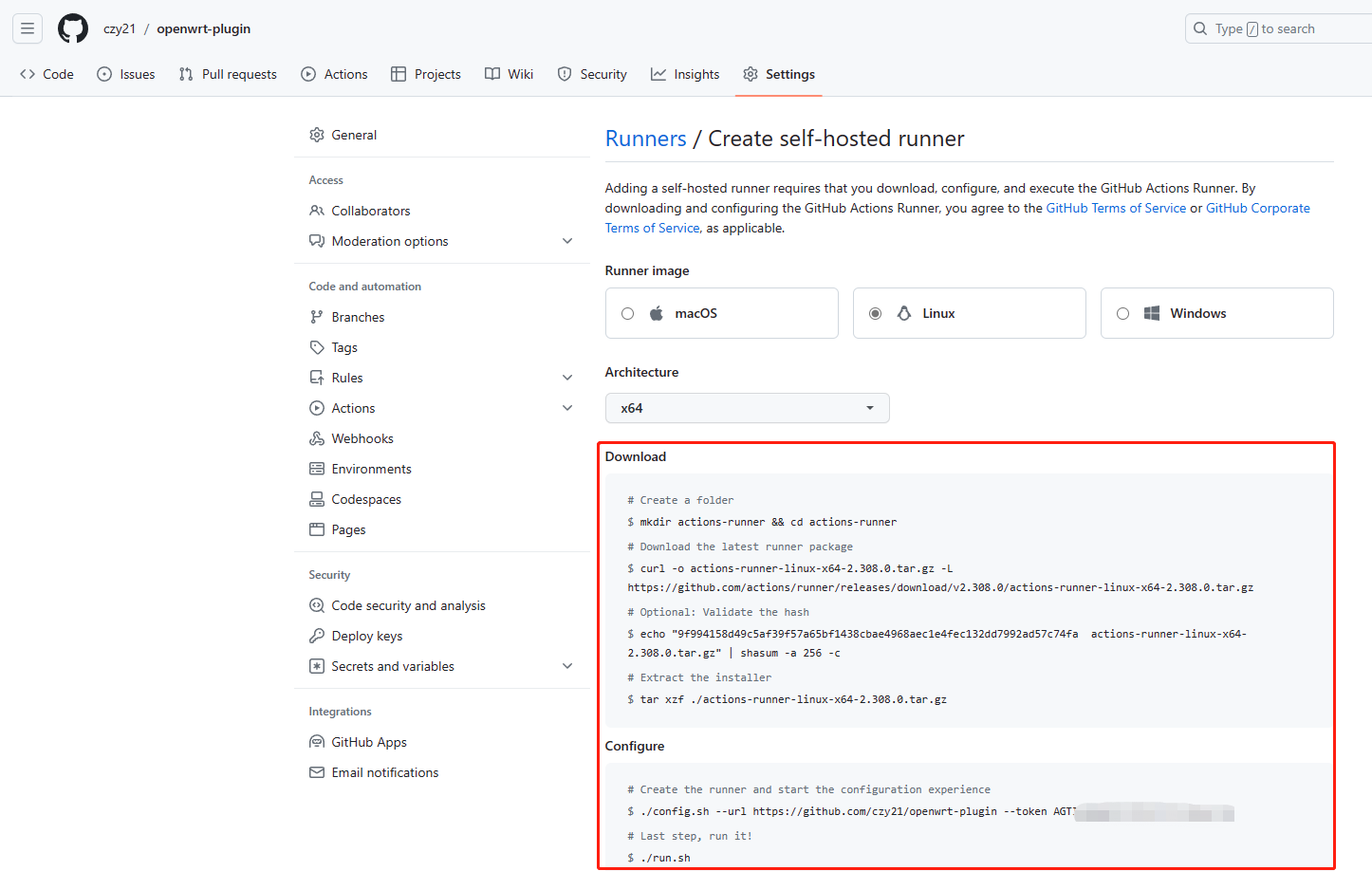Switch to the Pull requests tab

point(228,74)
